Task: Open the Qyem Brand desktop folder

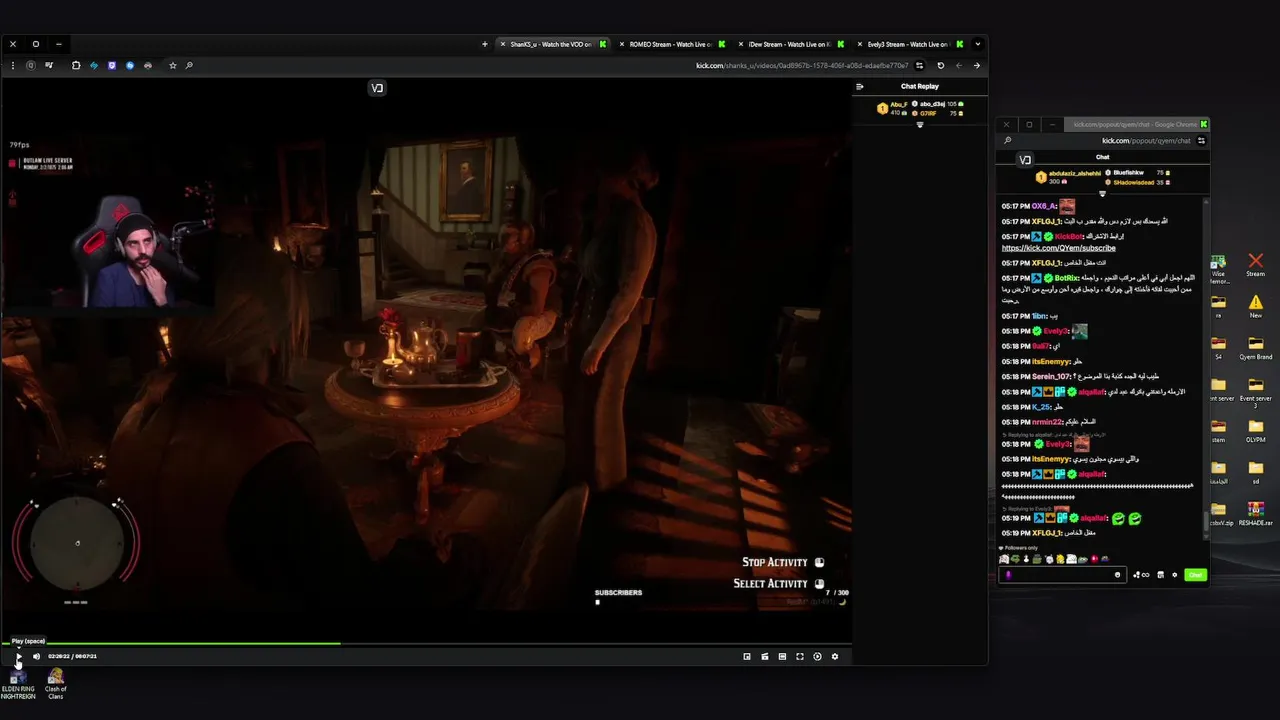Action: 1255,348
